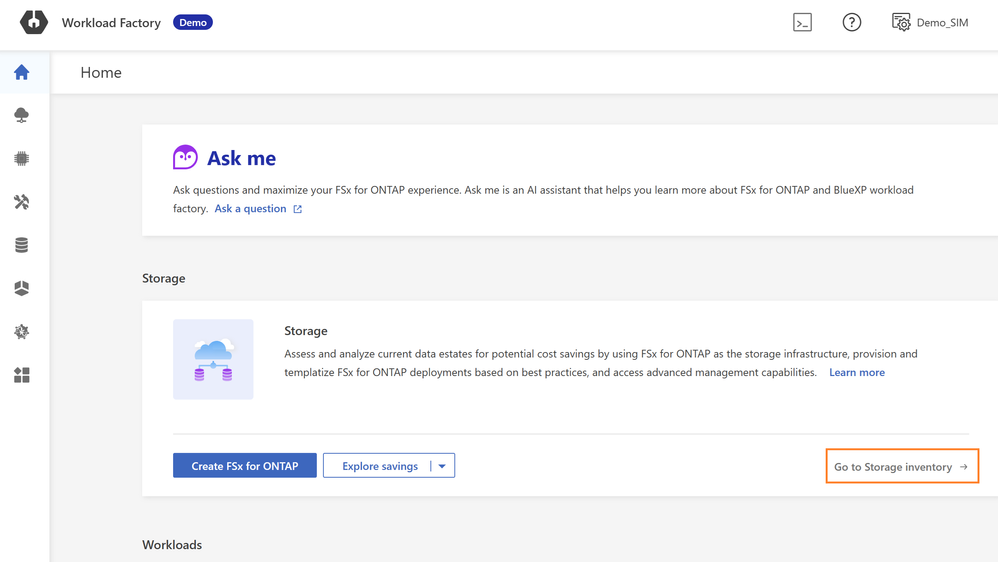
Task: Go to Storage inventory
Action: 901,467
